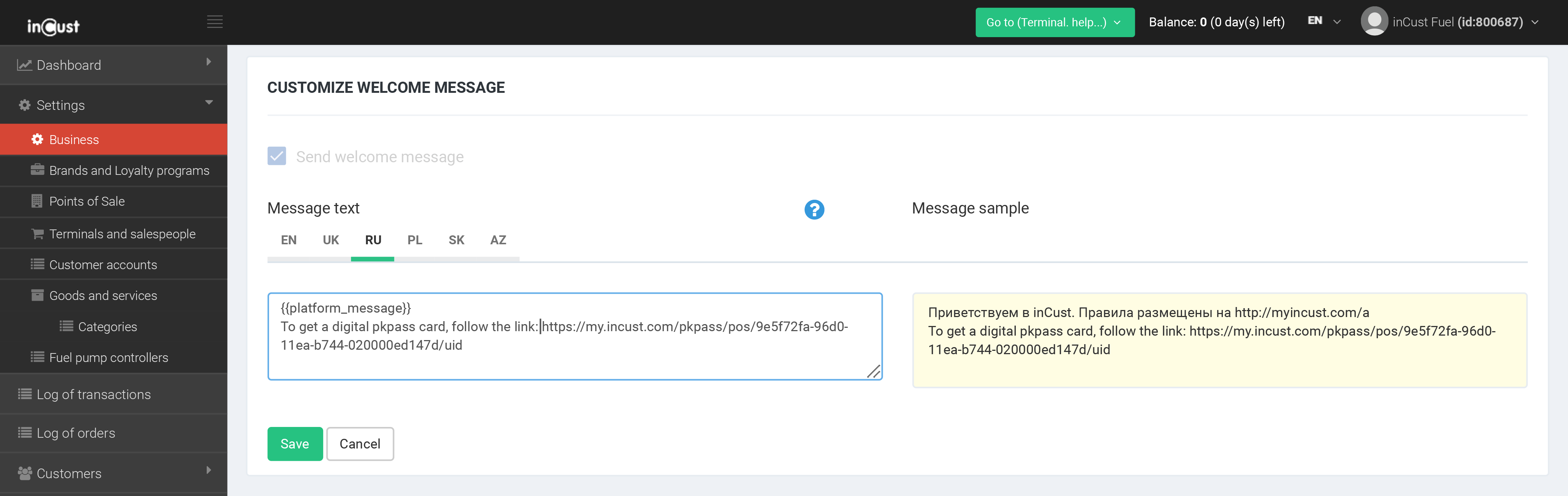Screen dimensions: 1568x496
Task: Click the Terminals and salespeople cart icon
Action: [37, 234]
